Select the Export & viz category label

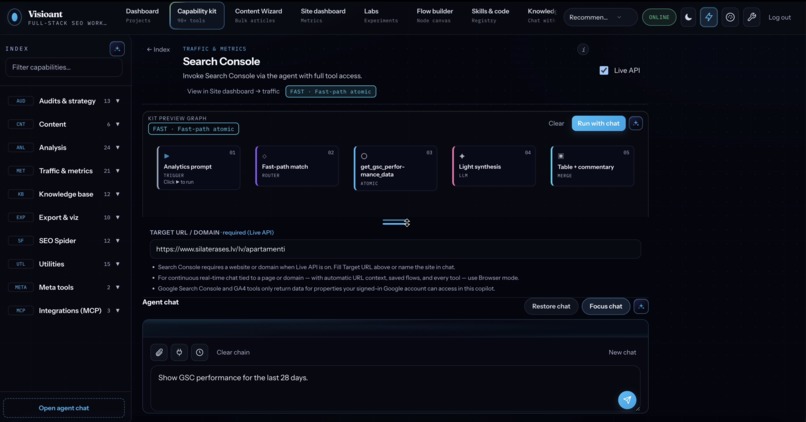[58, 217]
